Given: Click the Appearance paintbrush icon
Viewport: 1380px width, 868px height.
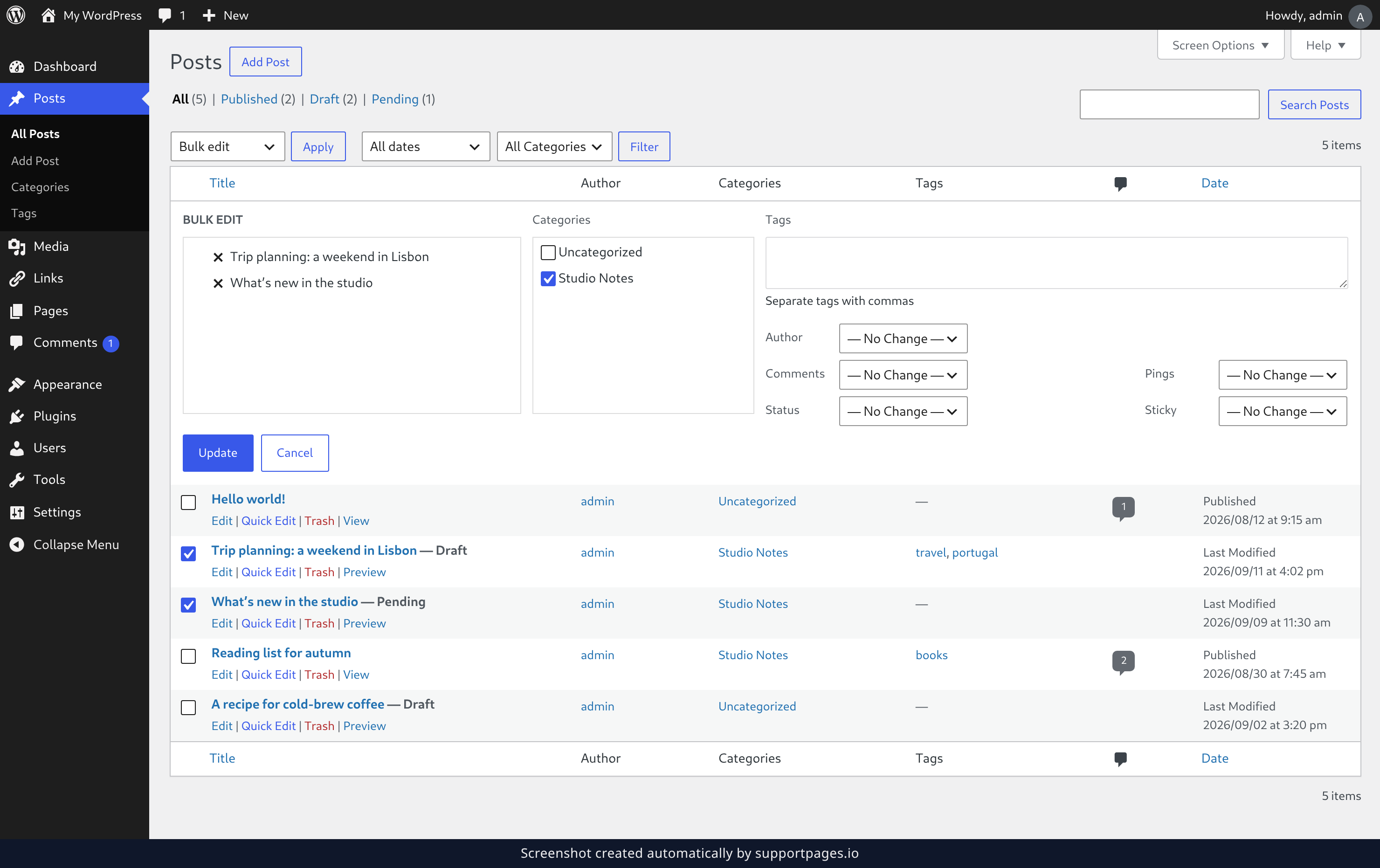Looking at the screenshot, I should point(17,385).
